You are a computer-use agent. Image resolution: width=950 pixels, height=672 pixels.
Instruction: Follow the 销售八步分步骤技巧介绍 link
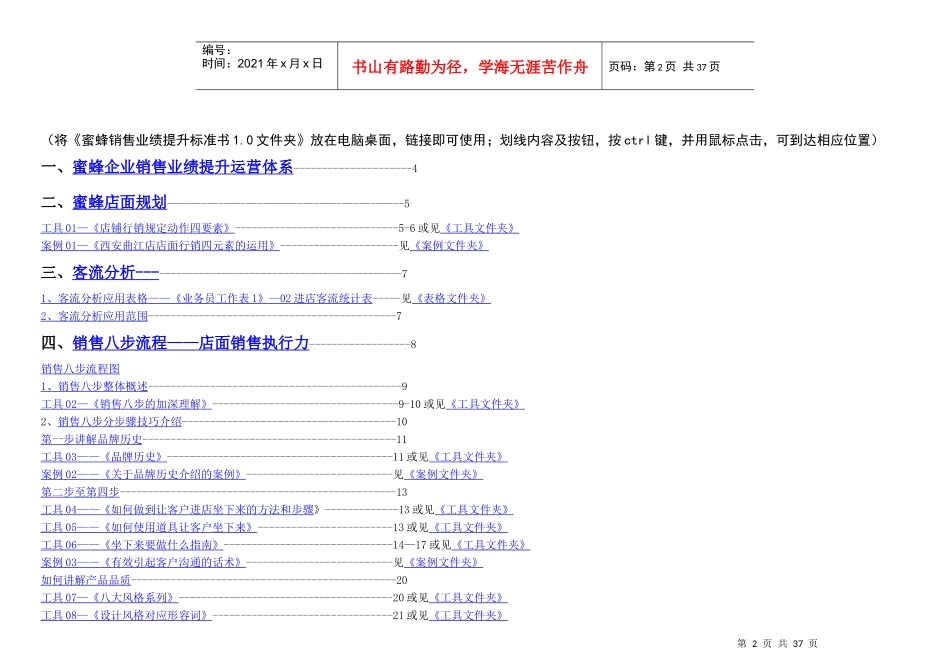coord(120,422)
